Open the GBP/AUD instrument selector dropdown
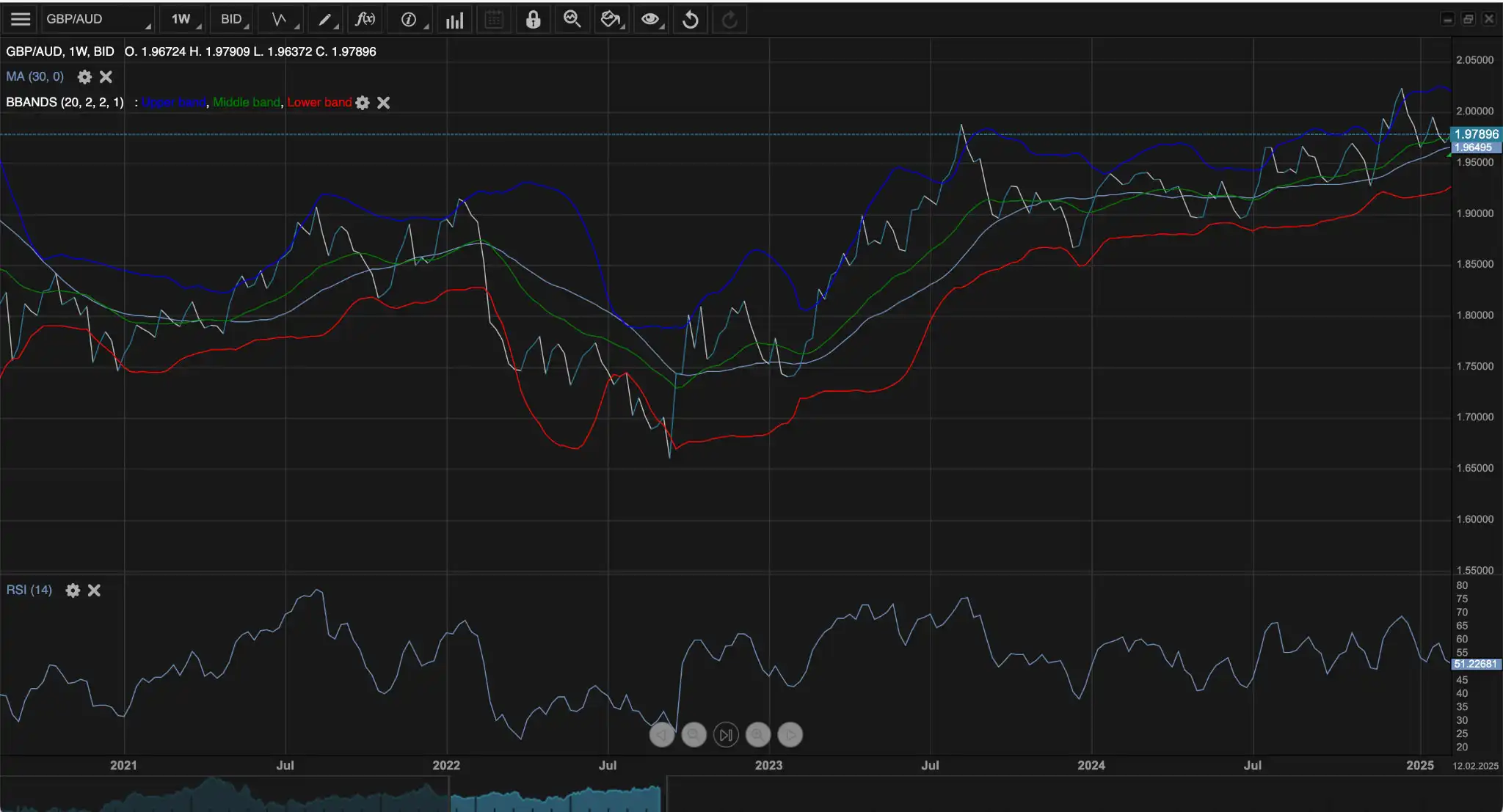This screenshot has height=812, width=1503. click(x=97, y=19)
